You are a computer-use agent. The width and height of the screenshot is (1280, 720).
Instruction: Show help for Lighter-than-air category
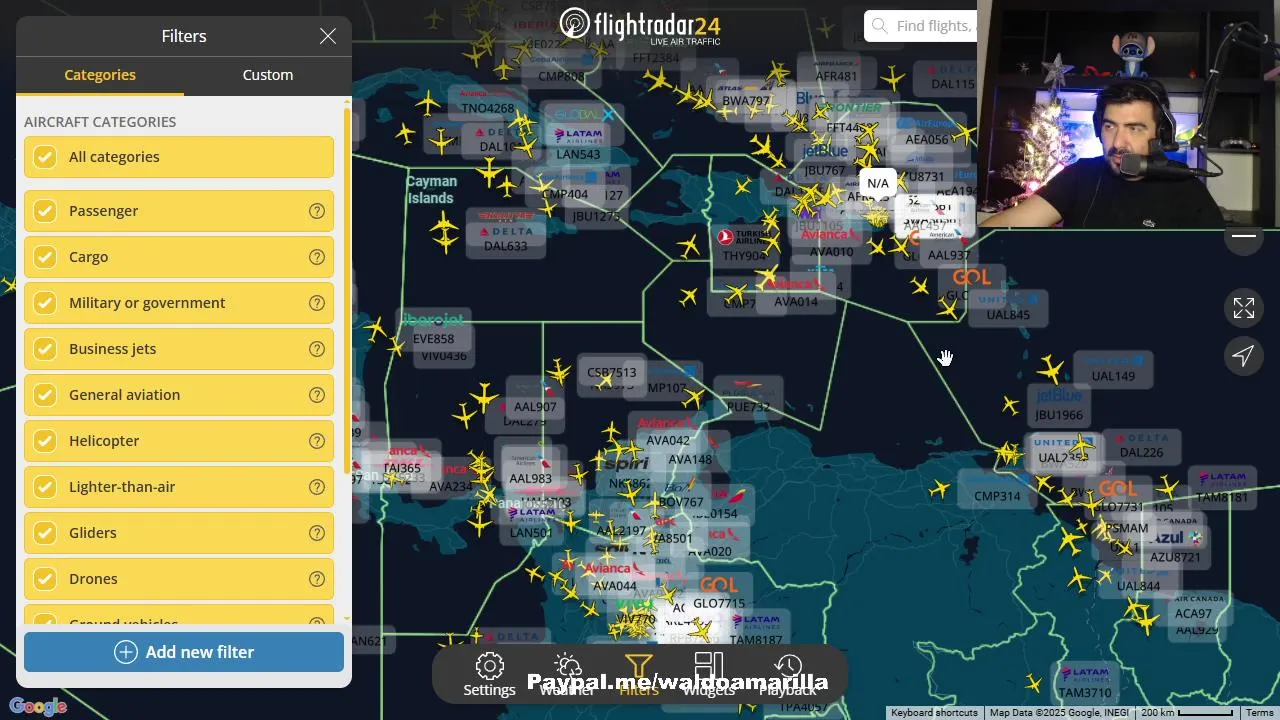tap(317, 487)
